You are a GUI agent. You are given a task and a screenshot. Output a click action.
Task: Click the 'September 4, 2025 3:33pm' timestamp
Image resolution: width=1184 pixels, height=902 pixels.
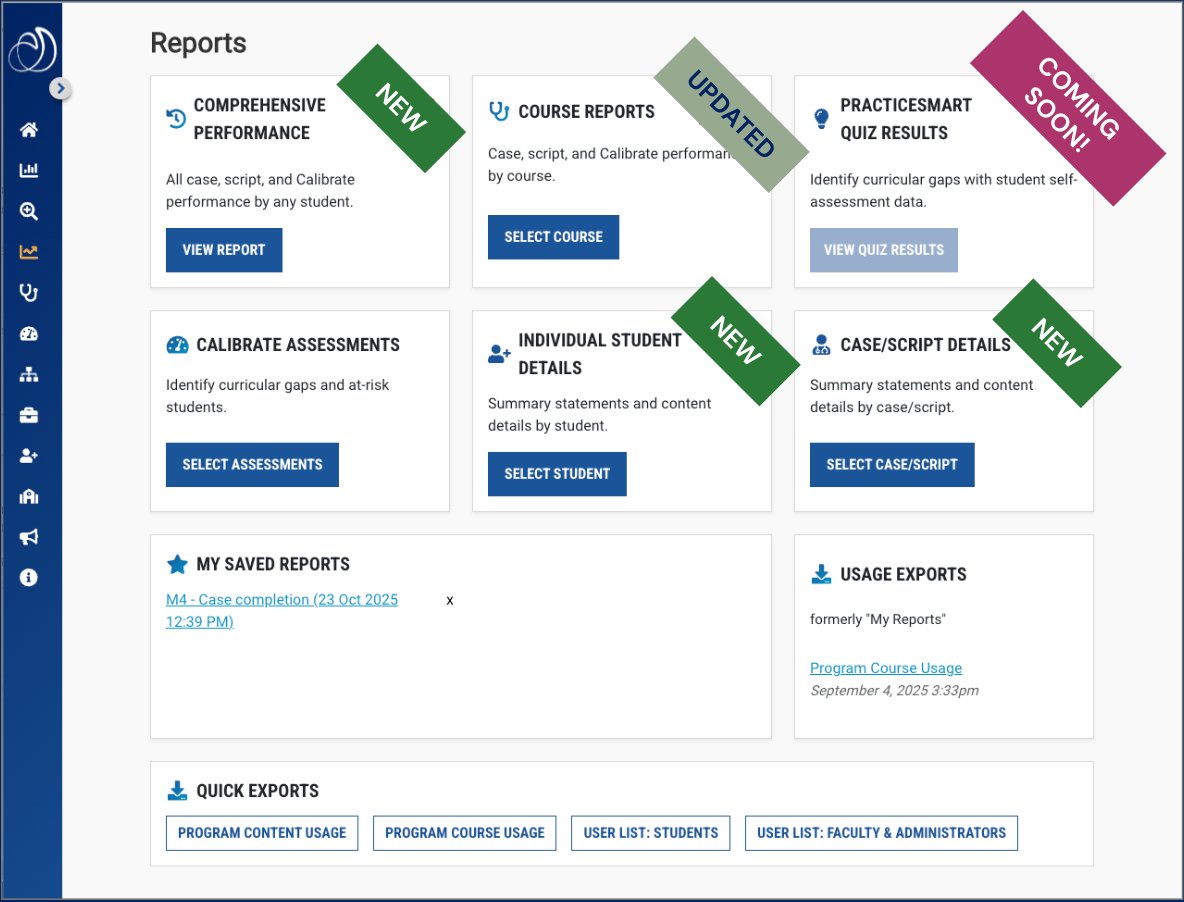tap(895, 691)
